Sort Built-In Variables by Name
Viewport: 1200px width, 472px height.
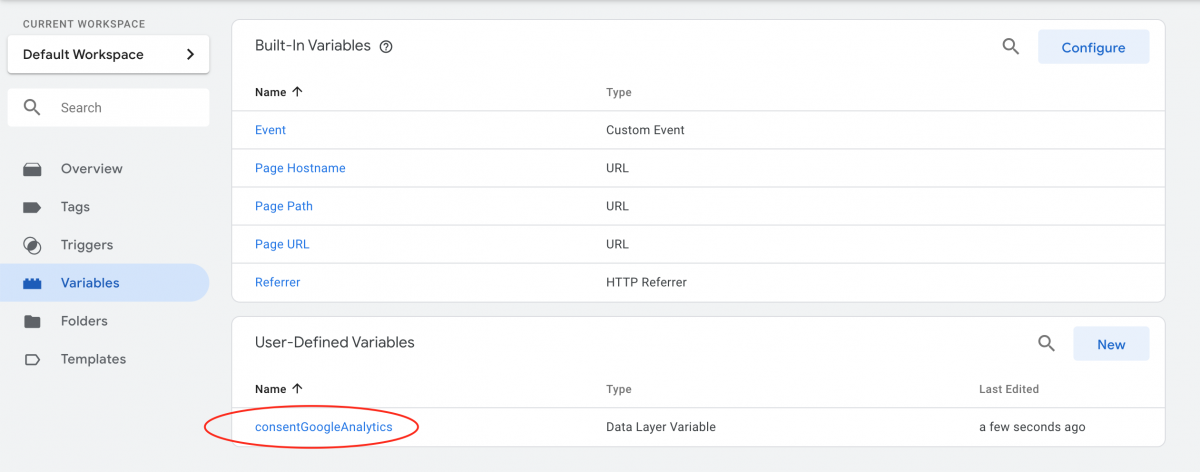279,92
